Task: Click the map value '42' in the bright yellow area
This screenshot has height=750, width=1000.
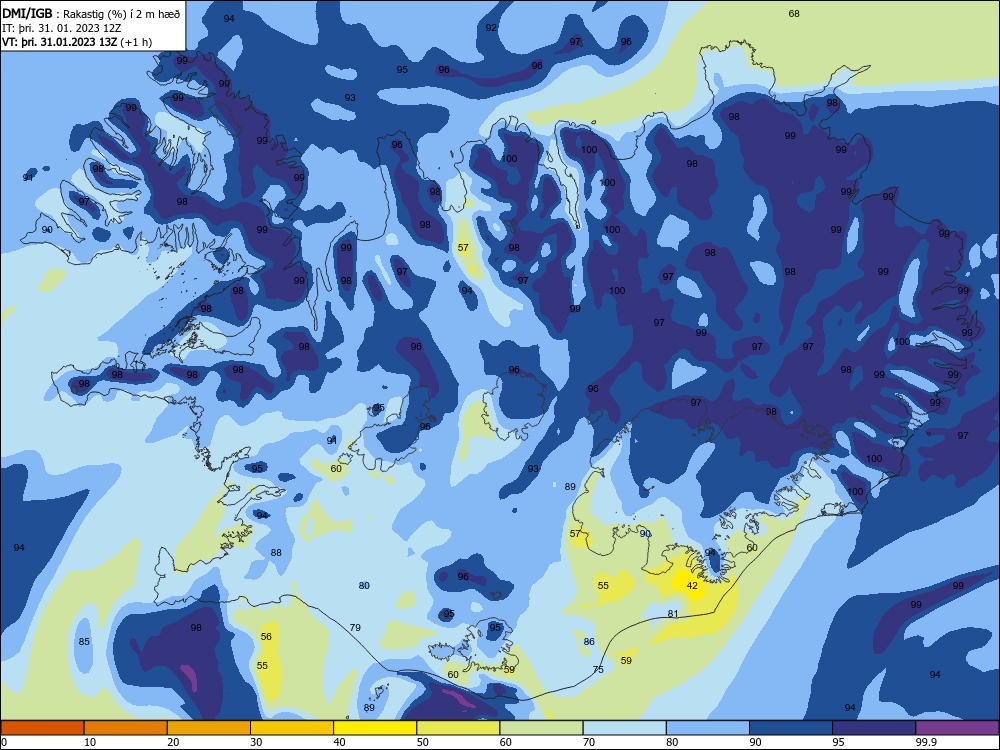Action: (692, 585)
